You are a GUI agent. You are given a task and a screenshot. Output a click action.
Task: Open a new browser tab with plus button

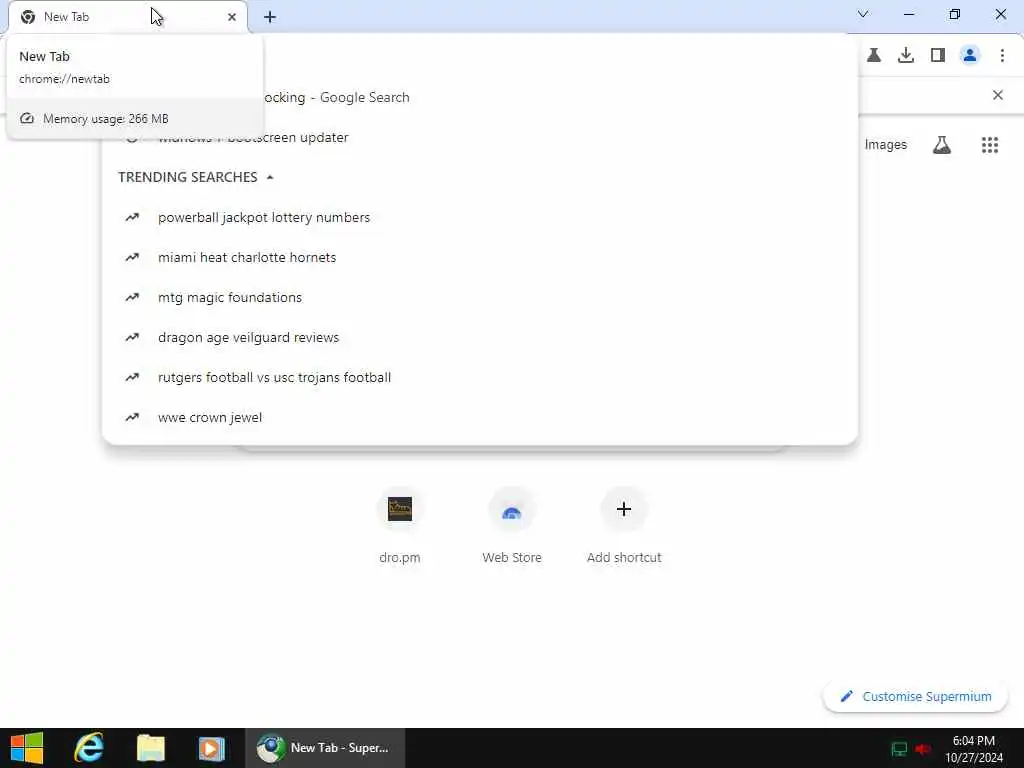point(270,17)
